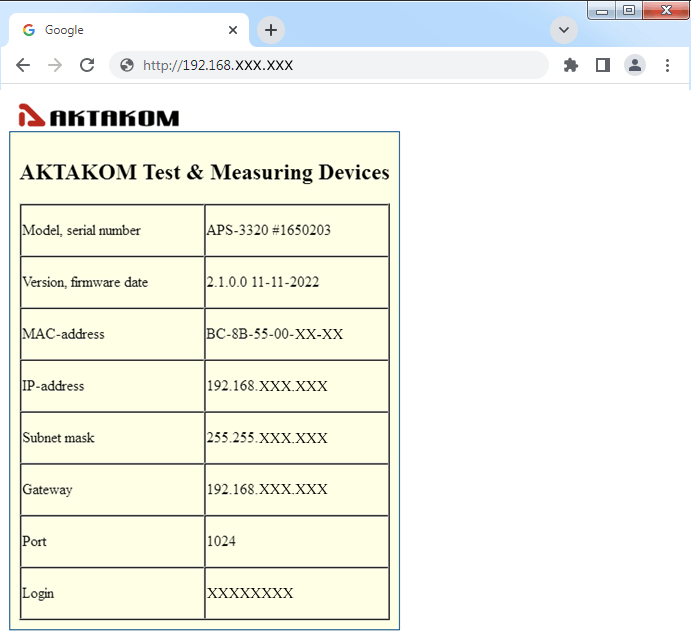Click the IP-address row value

(x=267, y=386)
